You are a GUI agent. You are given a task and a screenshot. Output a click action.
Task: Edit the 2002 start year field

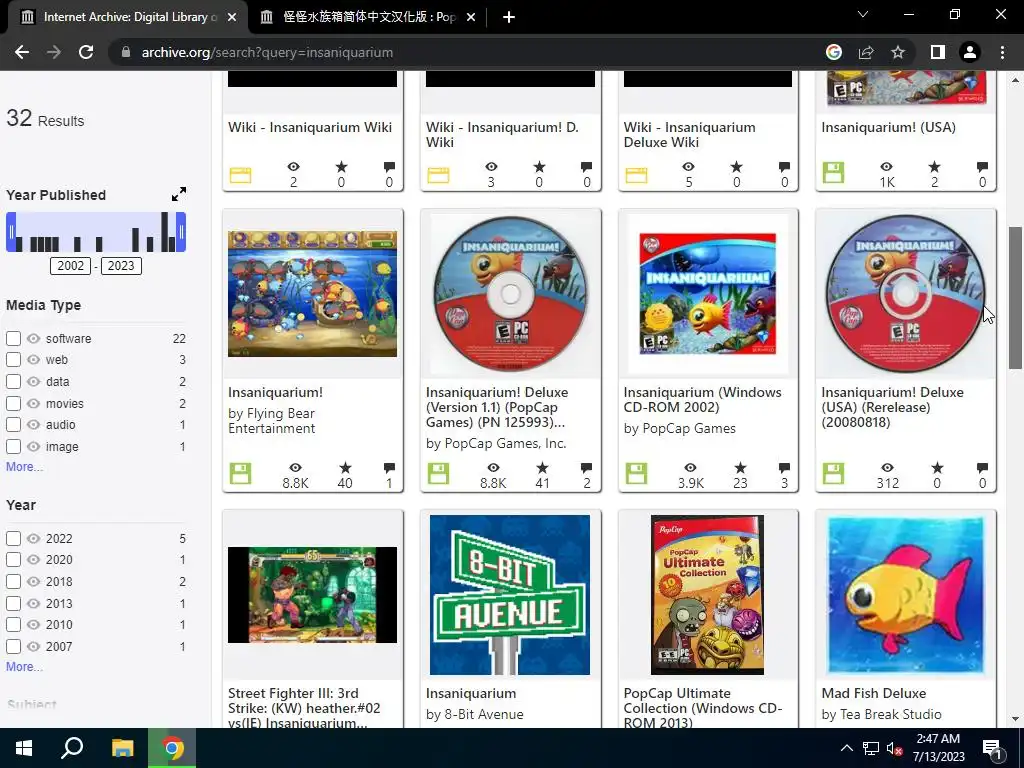point(71,266)
